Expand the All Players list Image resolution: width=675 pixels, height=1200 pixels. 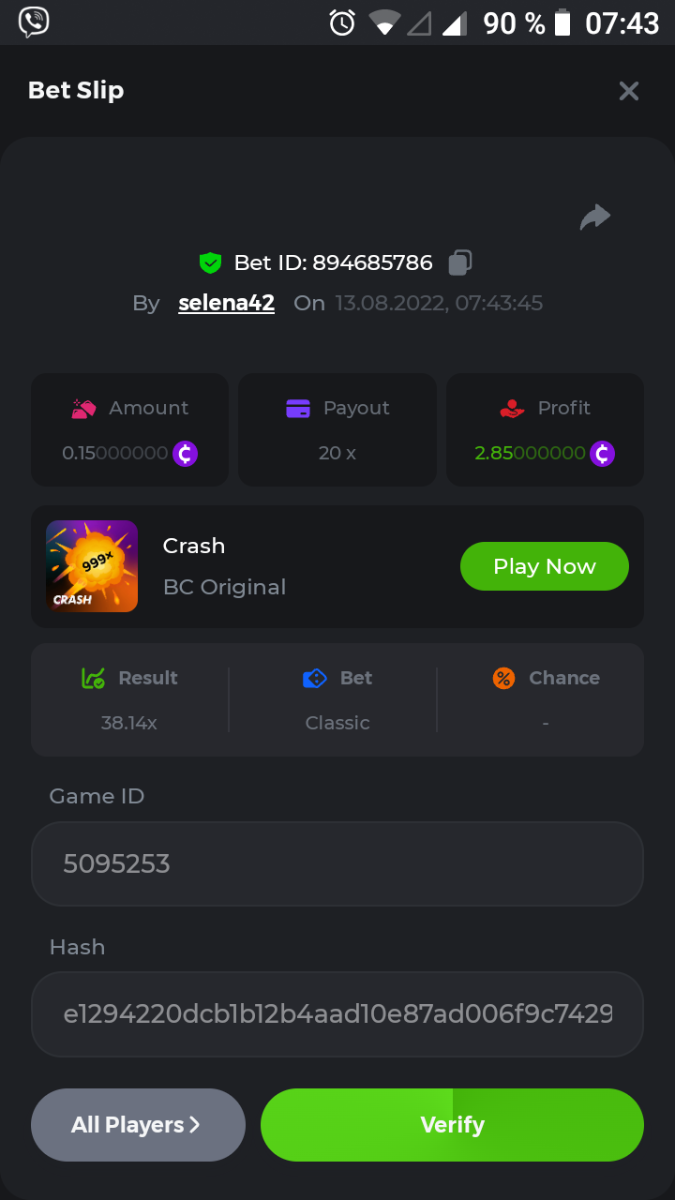138,1125
